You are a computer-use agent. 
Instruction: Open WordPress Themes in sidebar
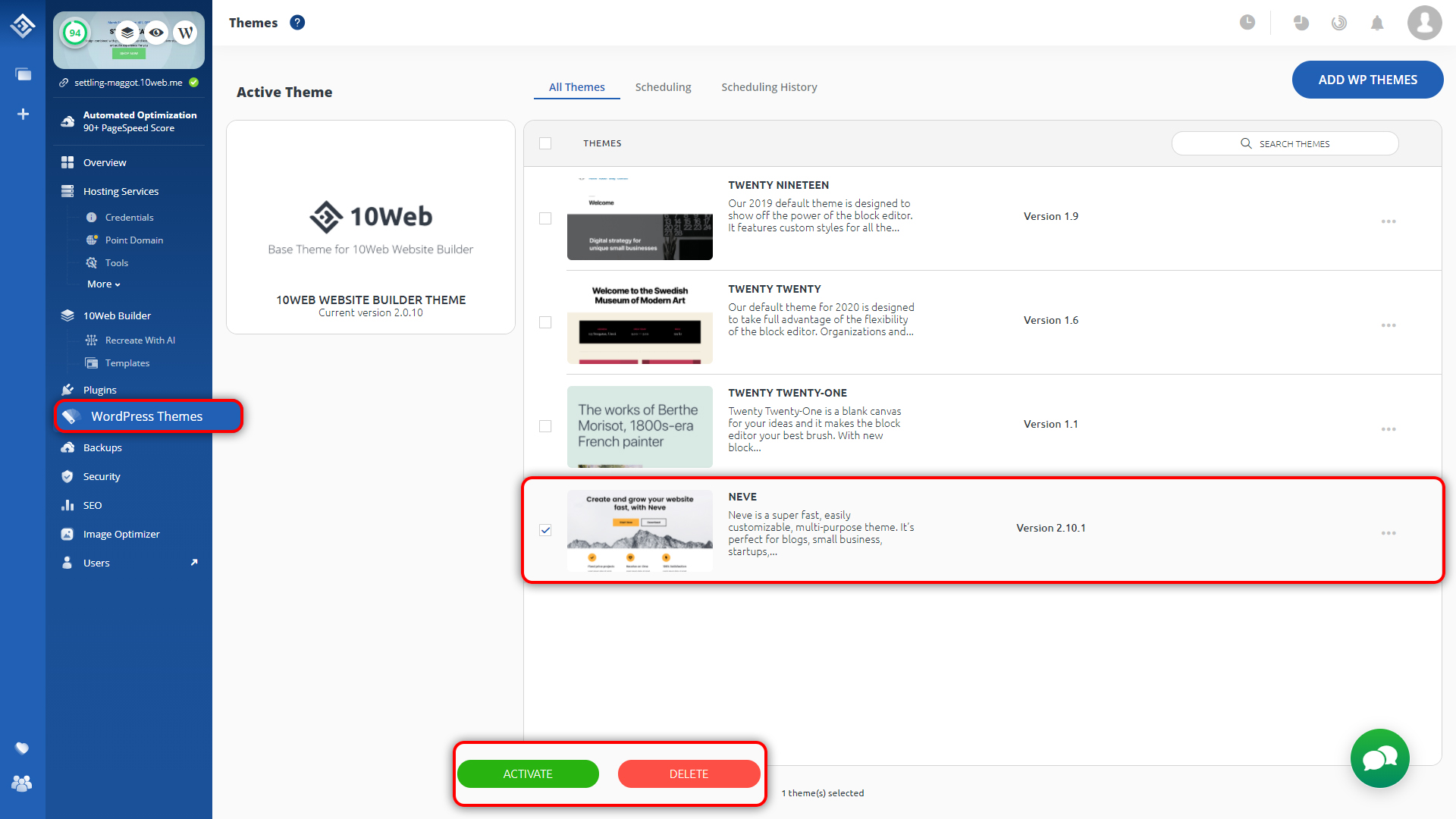(x=149, y=416)
